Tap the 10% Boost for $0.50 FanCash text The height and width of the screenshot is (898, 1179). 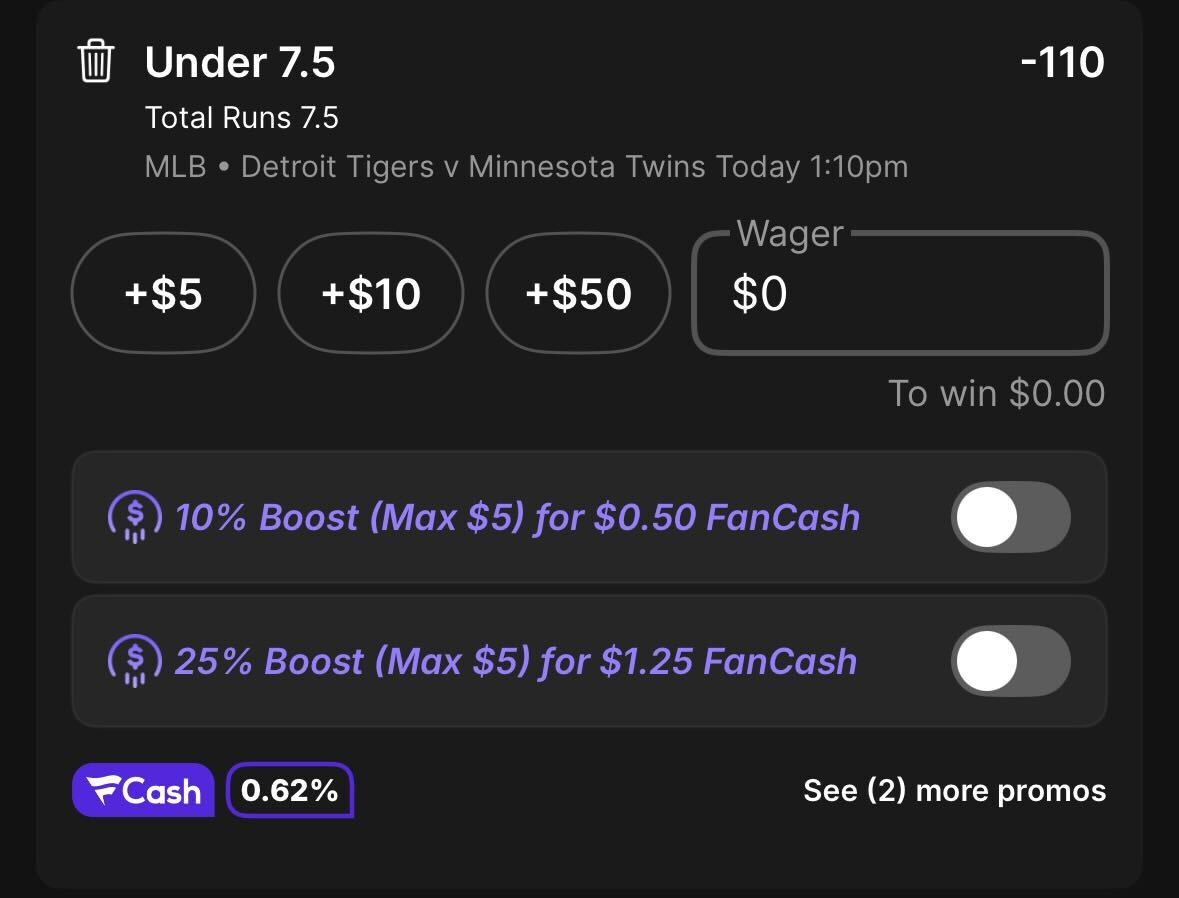coord(517,517)
